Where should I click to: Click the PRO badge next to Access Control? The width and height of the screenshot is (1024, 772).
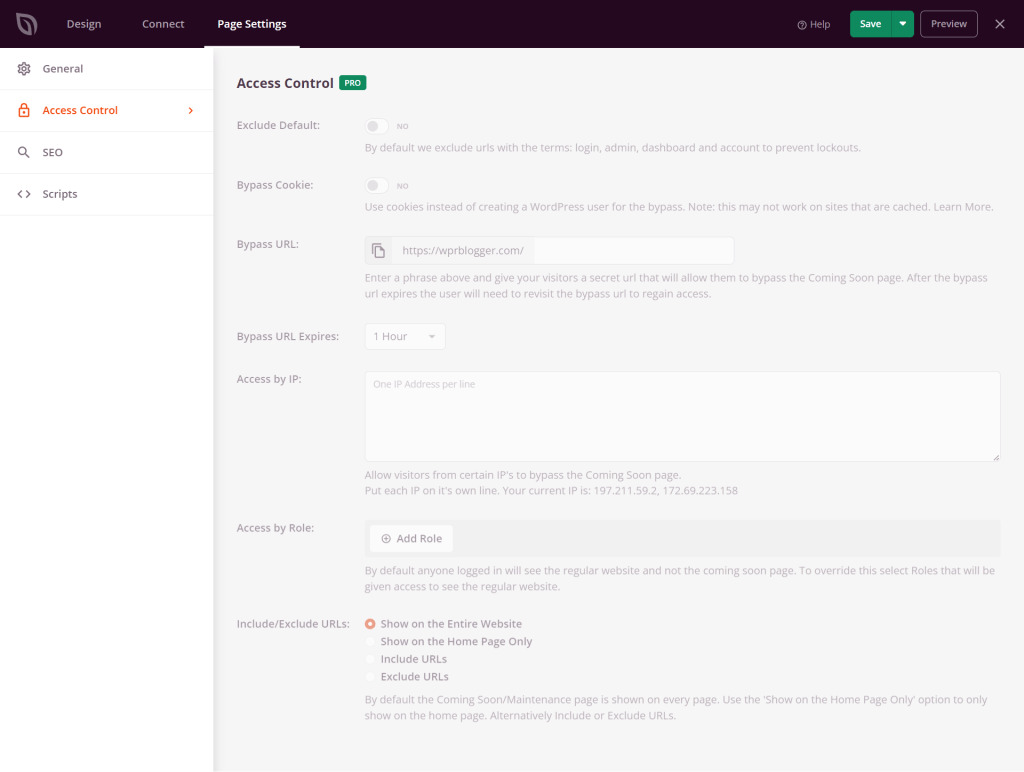[x=353, y=83]
